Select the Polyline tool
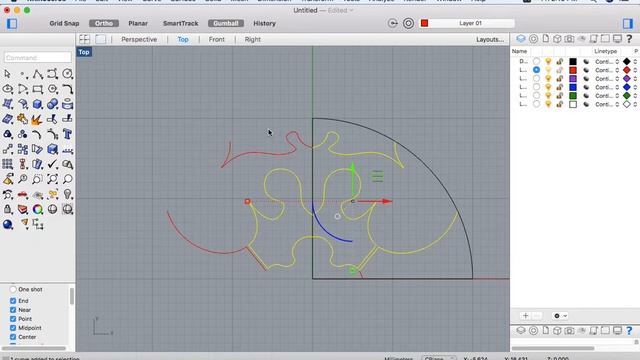The image size is (640, 360). point(38,74)
